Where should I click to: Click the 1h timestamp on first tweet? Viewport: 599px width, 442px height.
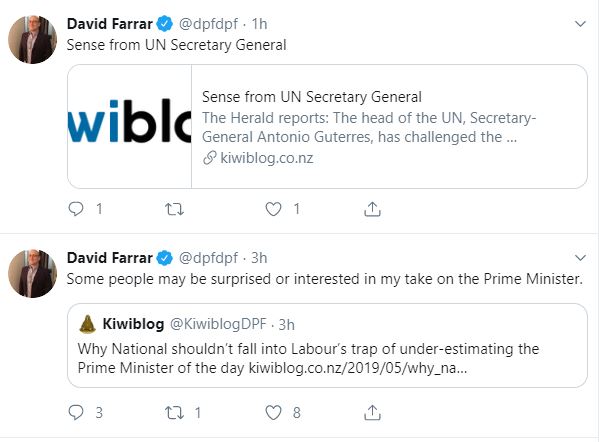[259, 24]
